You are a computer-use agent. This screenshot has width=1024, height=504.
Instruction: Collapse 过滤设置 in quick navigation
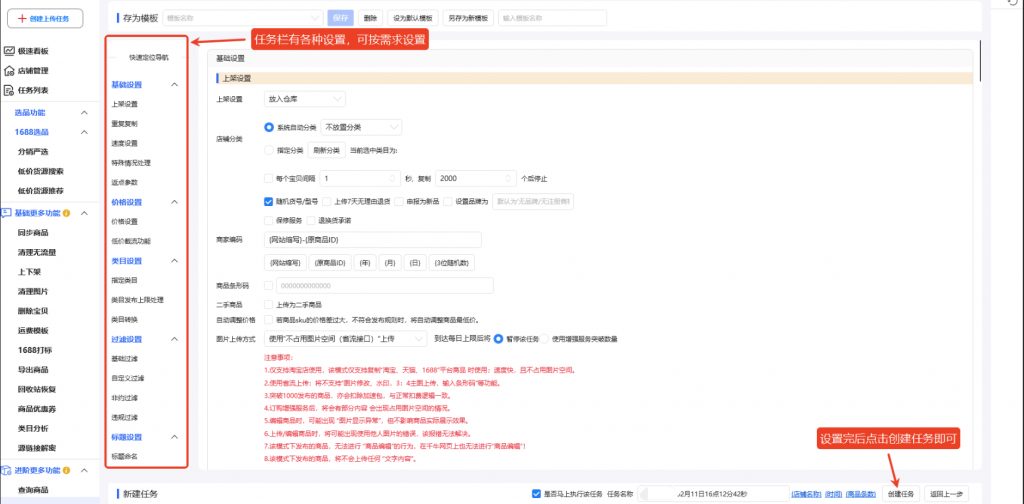174,339
